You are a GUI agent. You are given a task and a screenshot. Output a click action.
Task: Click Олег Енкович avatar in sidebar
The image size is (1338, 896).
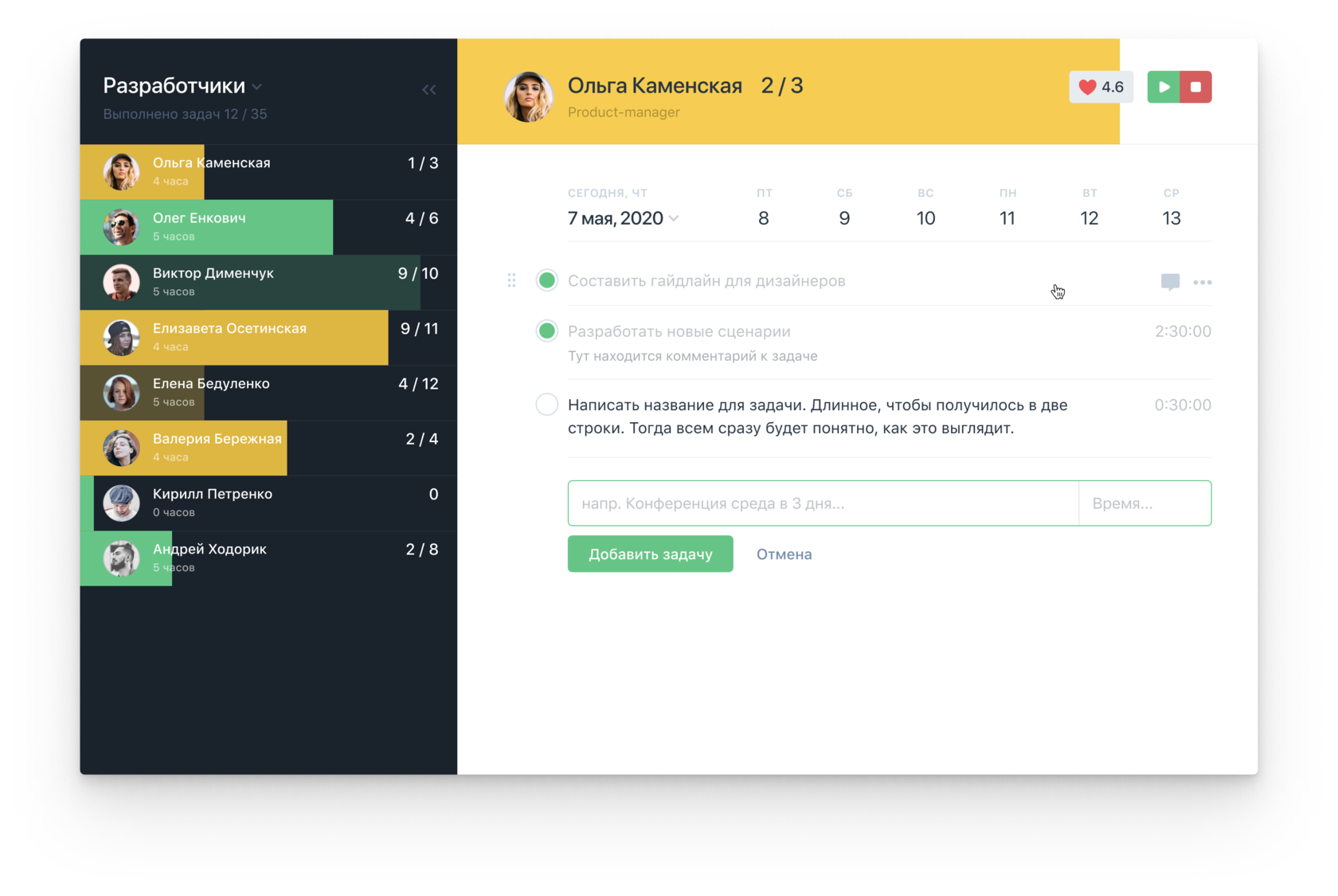(122, 227)
